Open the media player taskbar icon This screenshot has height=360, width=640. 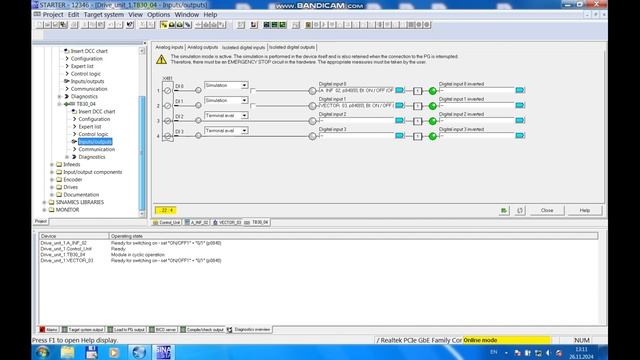(114, 352)
